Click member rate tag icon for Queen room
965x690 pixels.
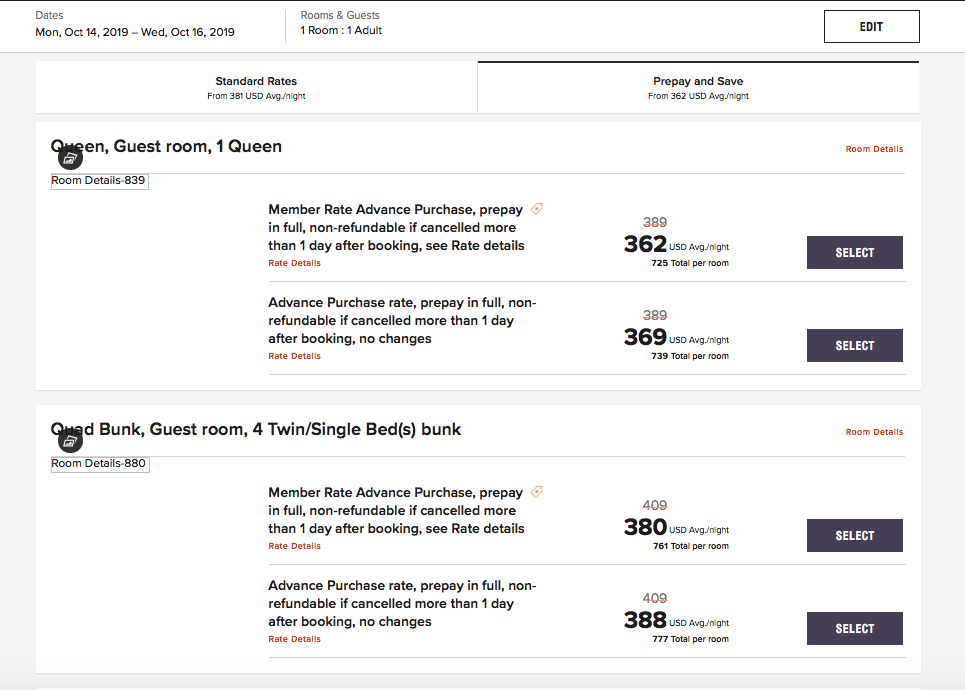(537, 209)
